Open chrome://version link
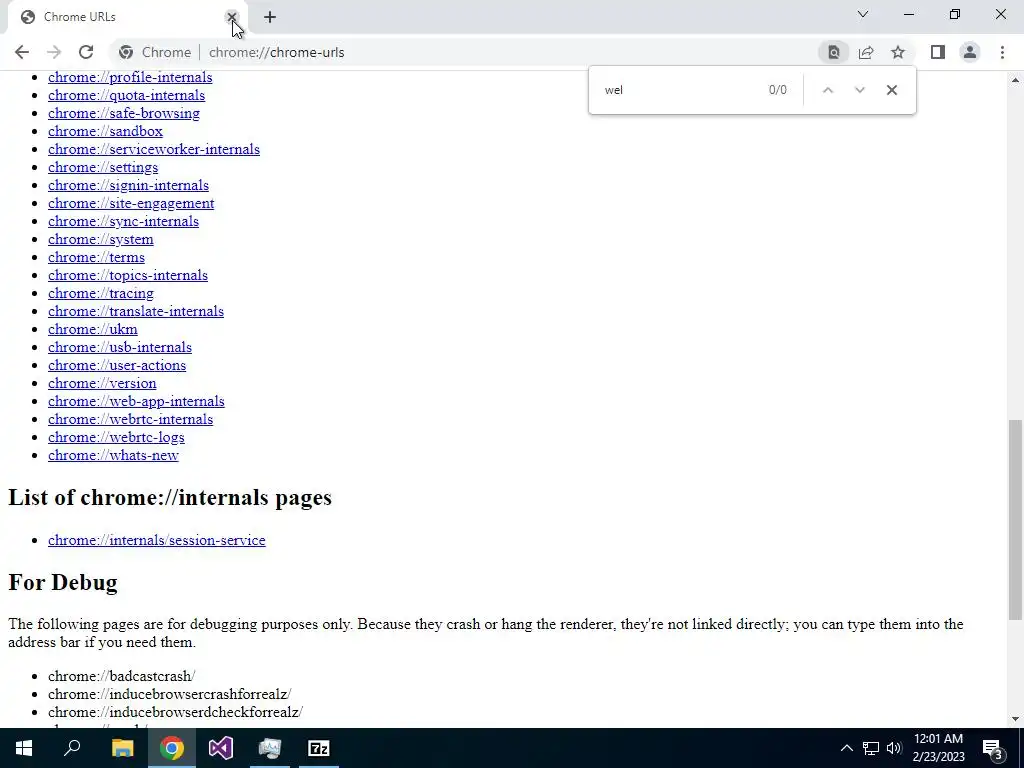1024x768 pixels. [x=102, y=383]
